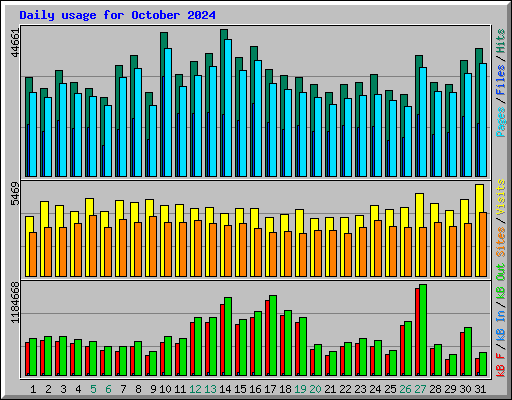Click day 20 weekend label
The width and height of the screenshot is (512, 400).
pos(315,389)
